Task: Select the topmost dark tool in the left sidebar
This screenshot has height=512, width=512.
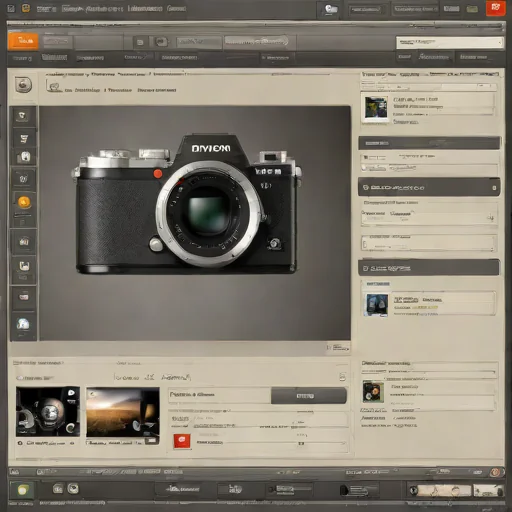Action: pyautogui.click(x=23, y=116)
